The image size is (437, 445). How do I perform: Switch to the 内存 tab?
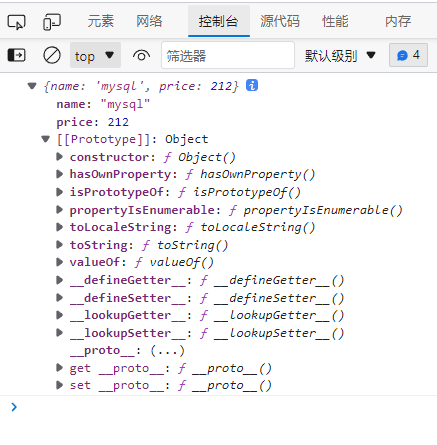pos(398,21)
